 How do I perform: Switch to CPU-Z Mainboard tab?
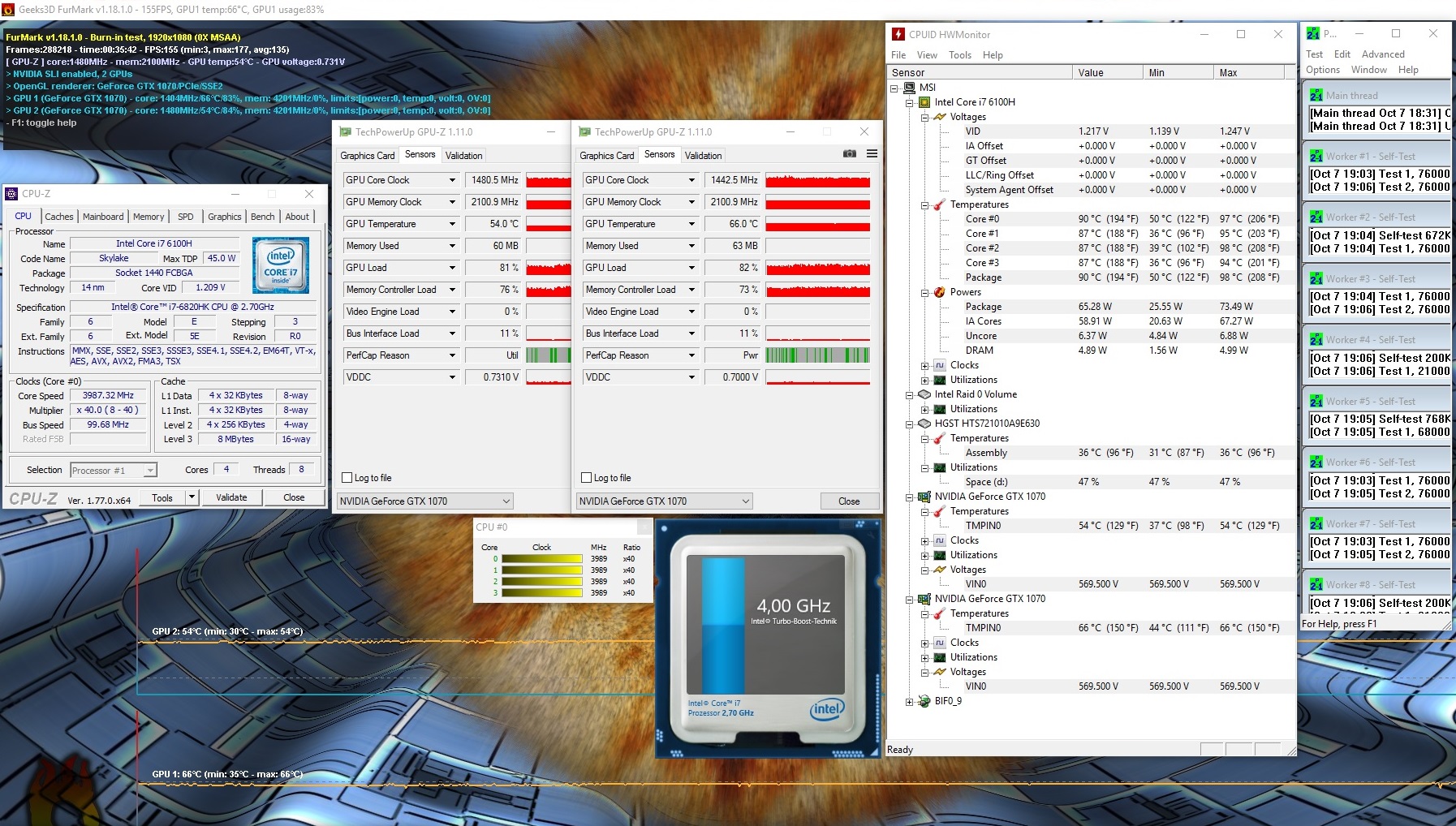click(x=103, y=217)
